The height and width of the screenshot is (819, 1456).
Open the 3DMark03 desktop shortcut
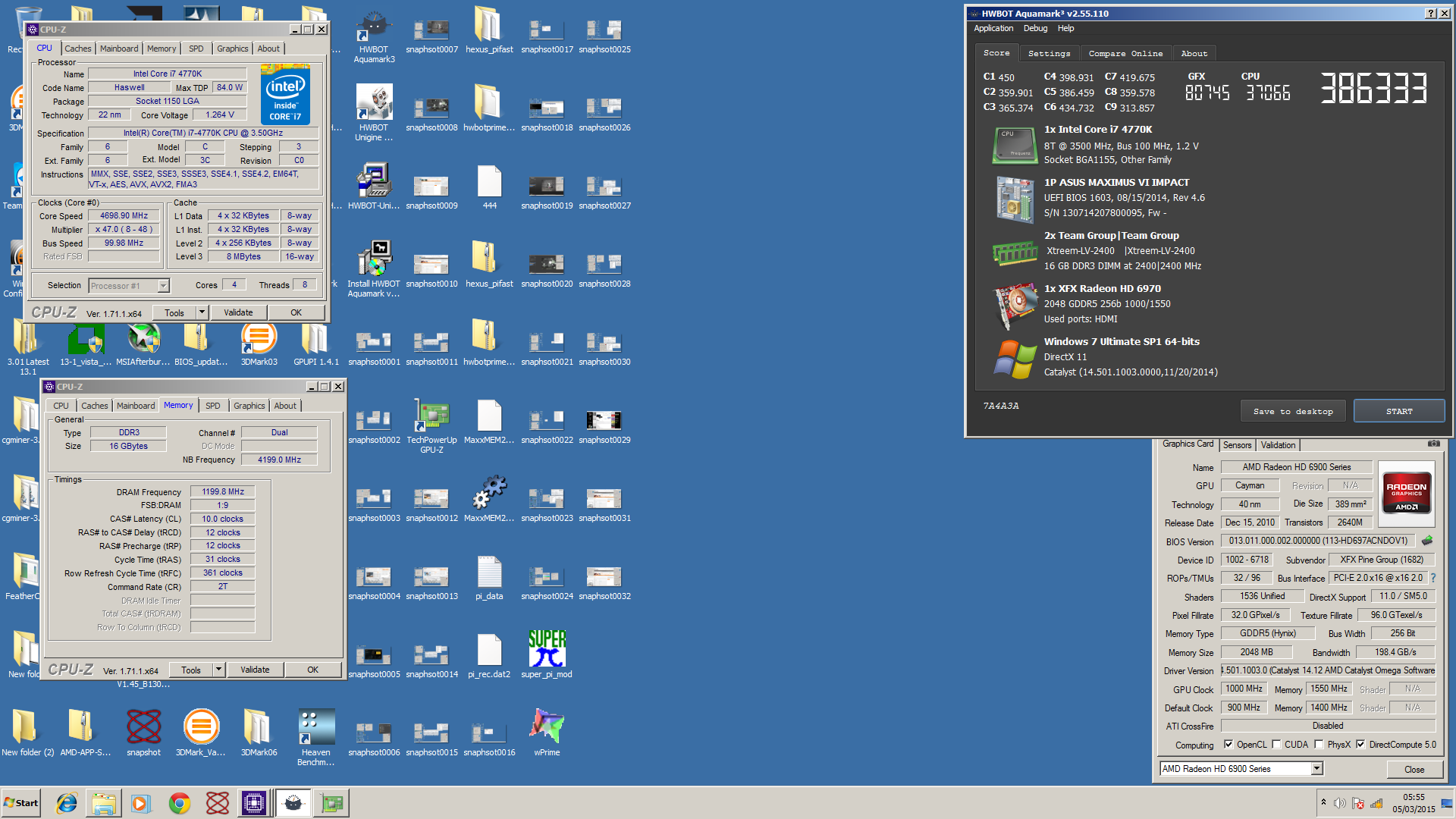(x=259, y=345)
